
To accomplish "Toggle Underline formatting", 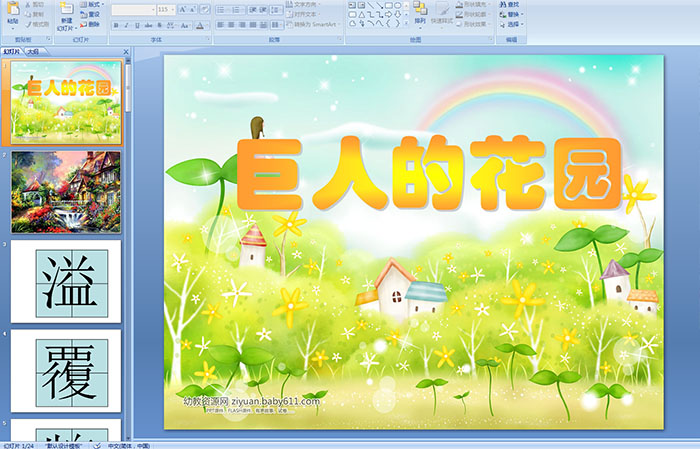I will [137, 25].
